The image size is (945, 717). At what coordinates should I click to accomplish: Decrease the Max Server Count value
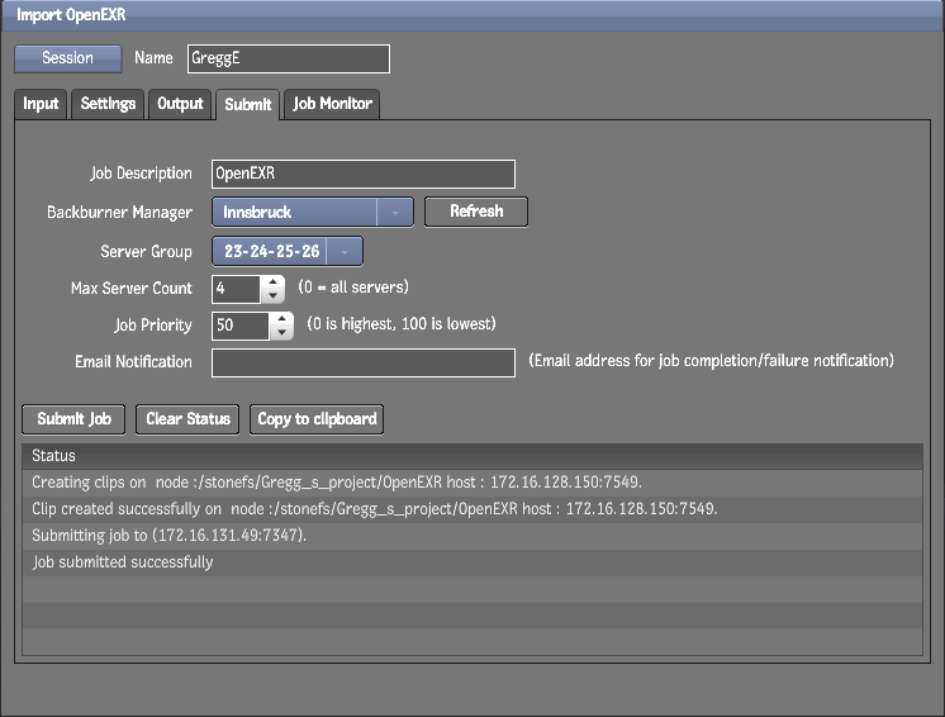coord(274,296)
